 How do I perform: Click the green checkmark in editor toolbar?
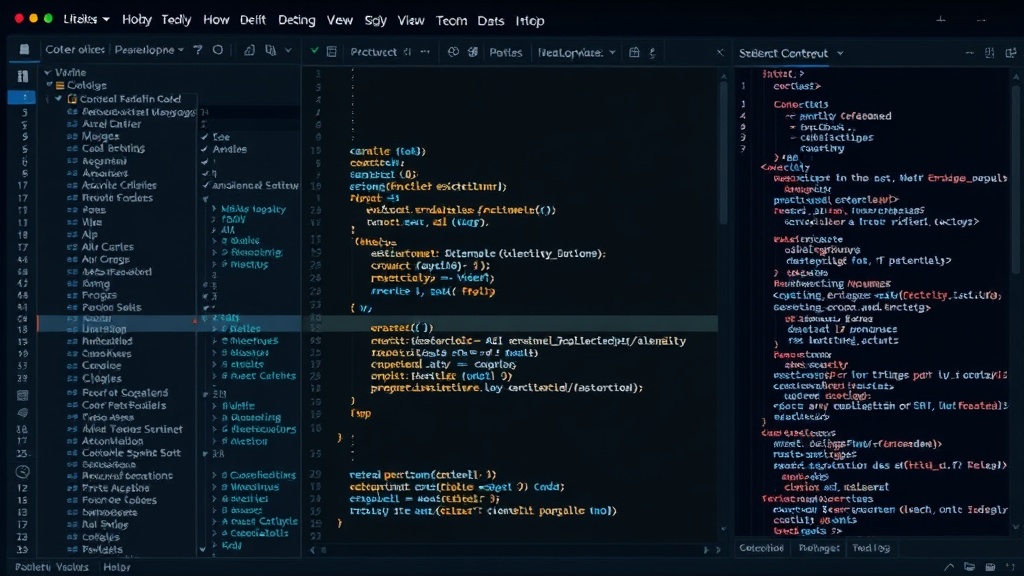click(x=315, y=50)
